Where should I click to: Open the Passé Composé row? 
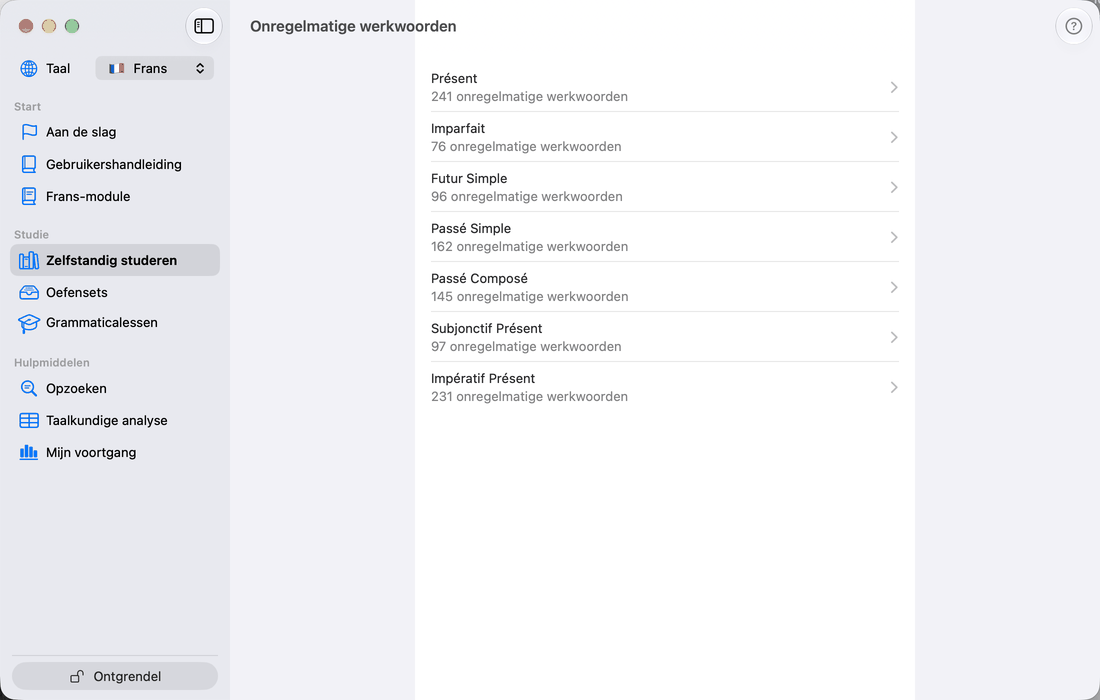tap(664, 287)
